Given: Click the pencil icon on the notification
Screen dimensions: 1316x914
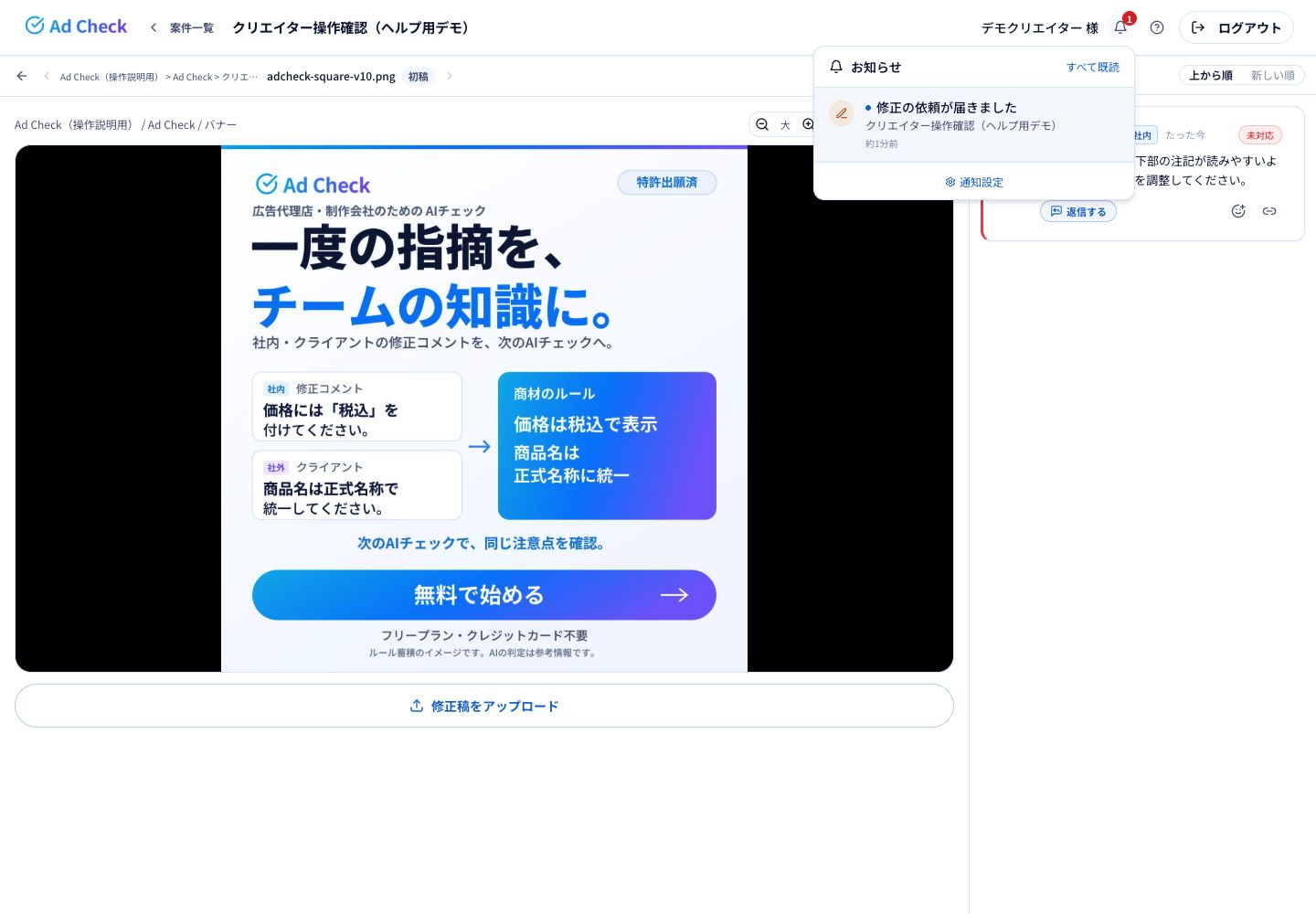Looking at the screenshot, I should click(x=842, y=113).
